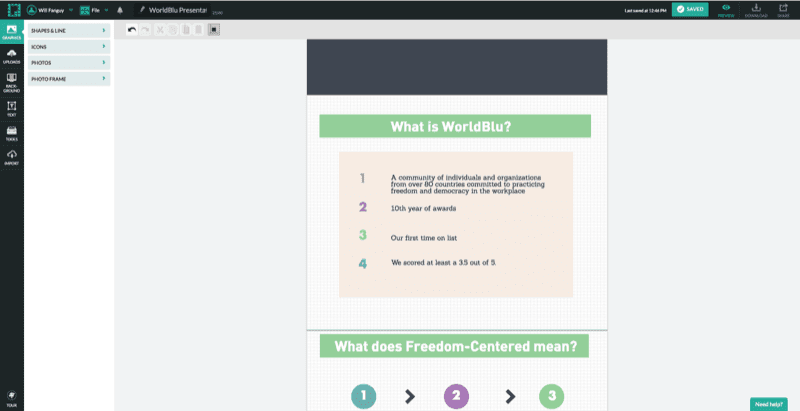Open the Text tool panel
800x411 pixels.
(x=11, y=108)
